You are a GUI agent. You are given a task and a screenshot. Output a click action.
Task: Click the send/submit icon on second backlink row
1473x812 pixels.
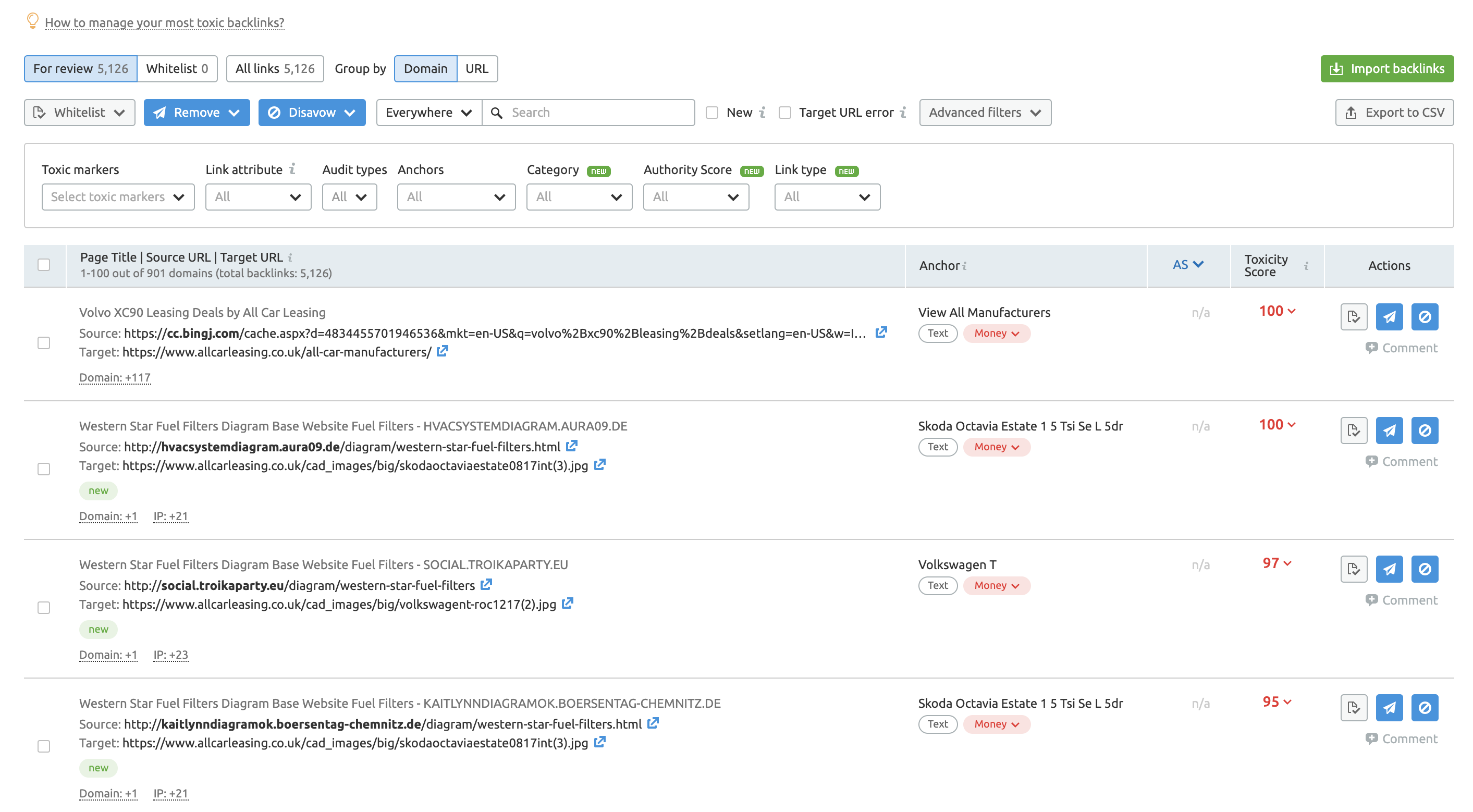coord(1390,430)
